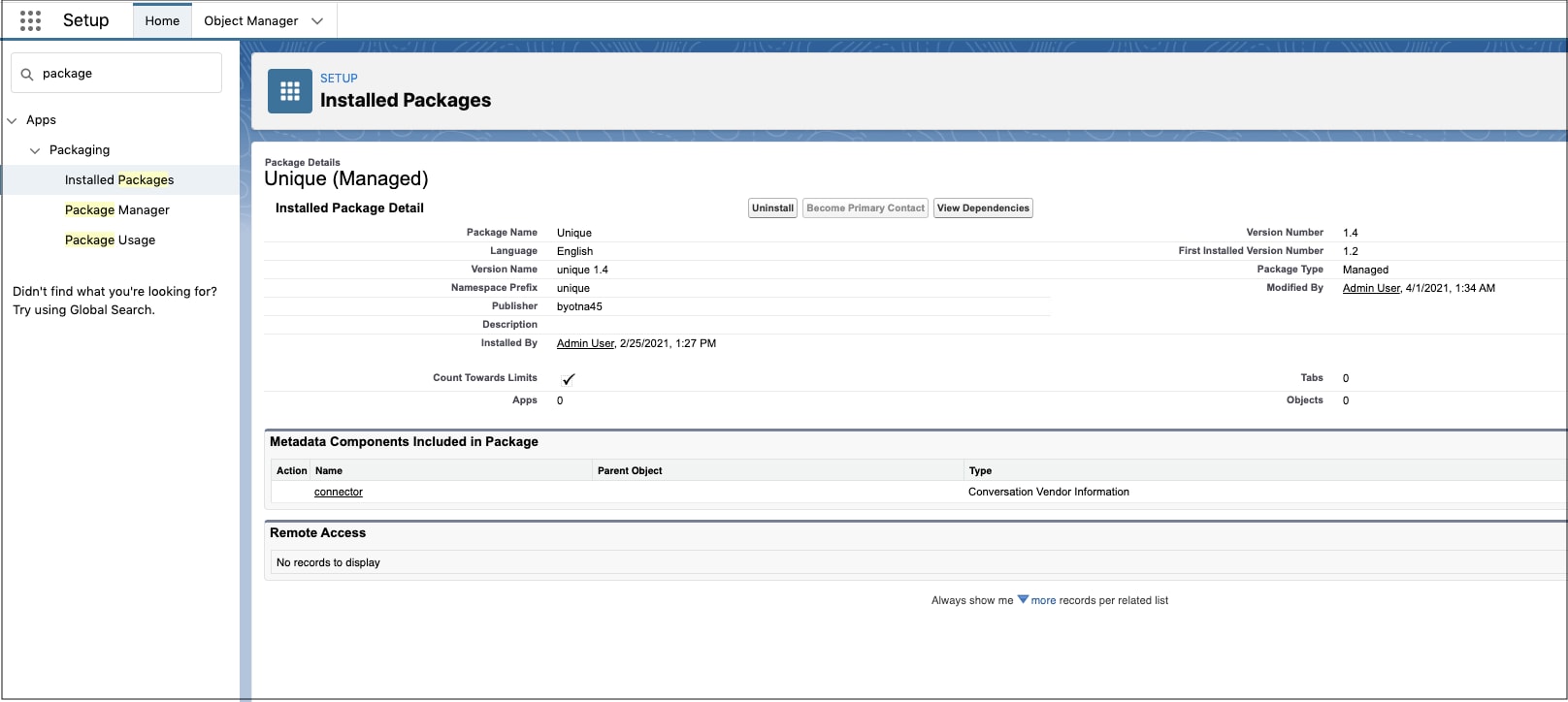The image size is (1568, 702).
Task: Open Admin User link in Installed By
Action: click(585, 344)
